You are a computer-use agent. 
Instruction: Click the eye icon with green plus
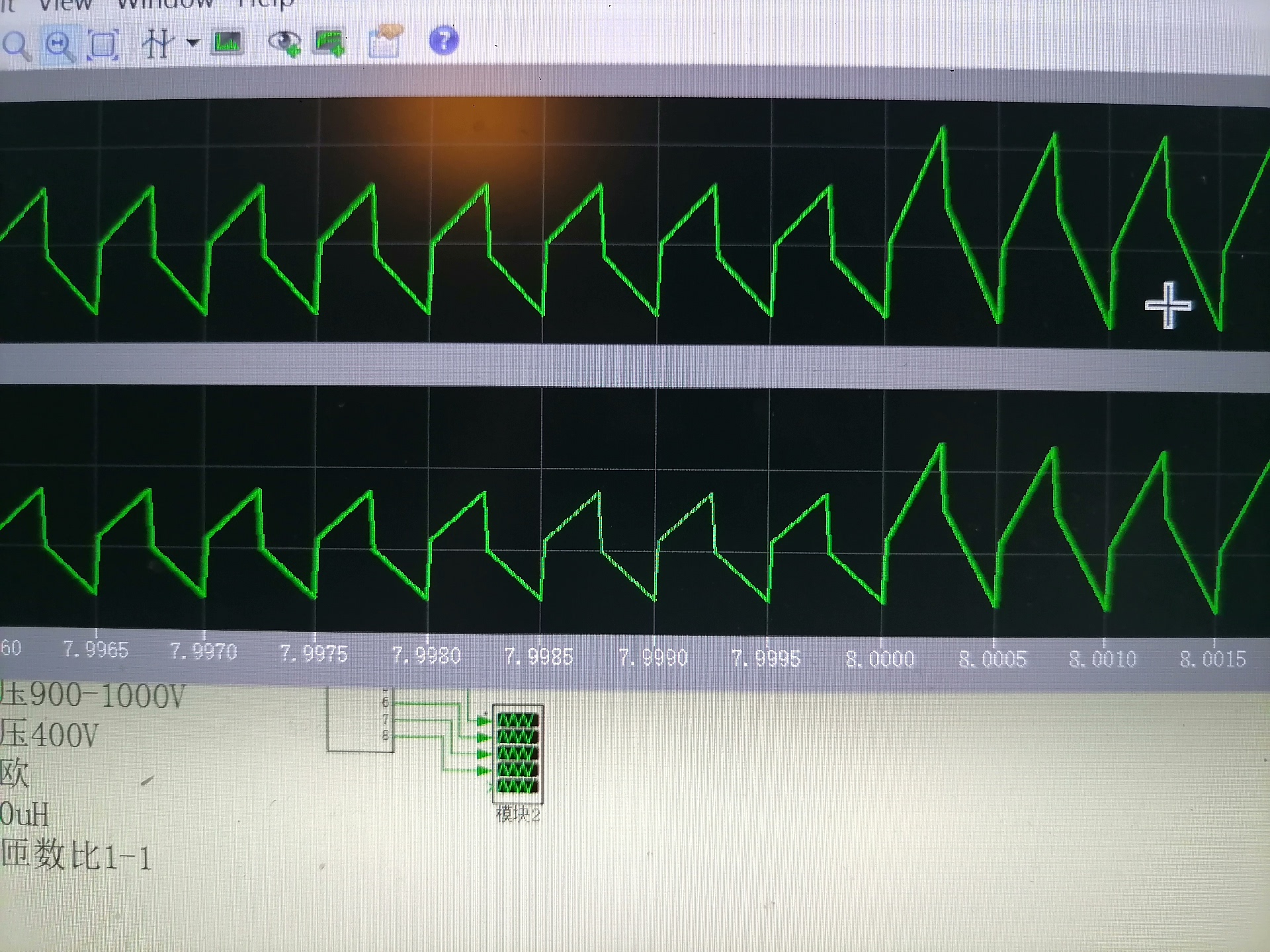coord(284,42)
